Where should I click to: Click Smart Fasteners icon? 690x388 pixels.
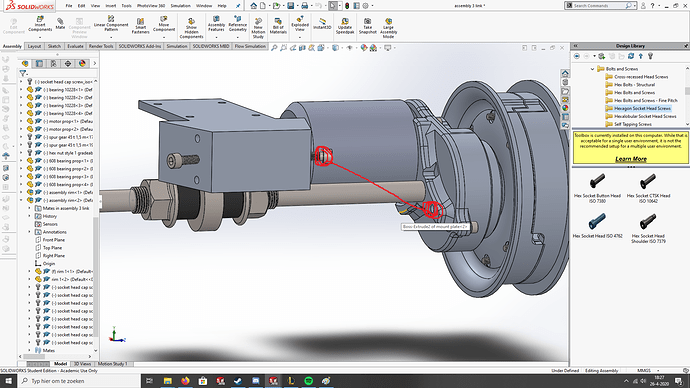(x=140, y=26)
